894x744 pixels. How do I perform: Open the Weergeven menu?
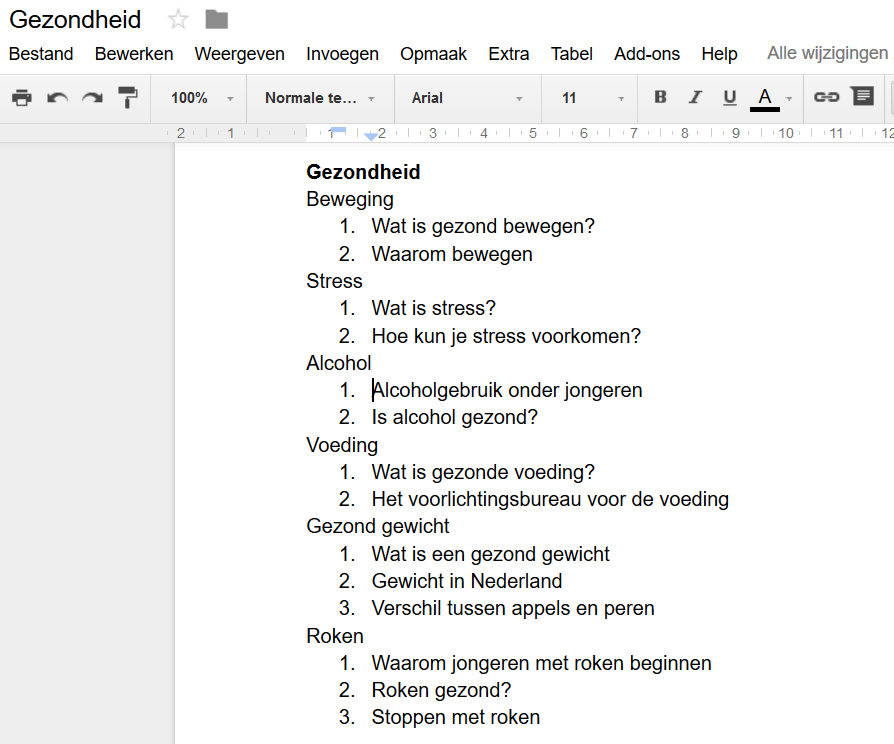point(239,54)
